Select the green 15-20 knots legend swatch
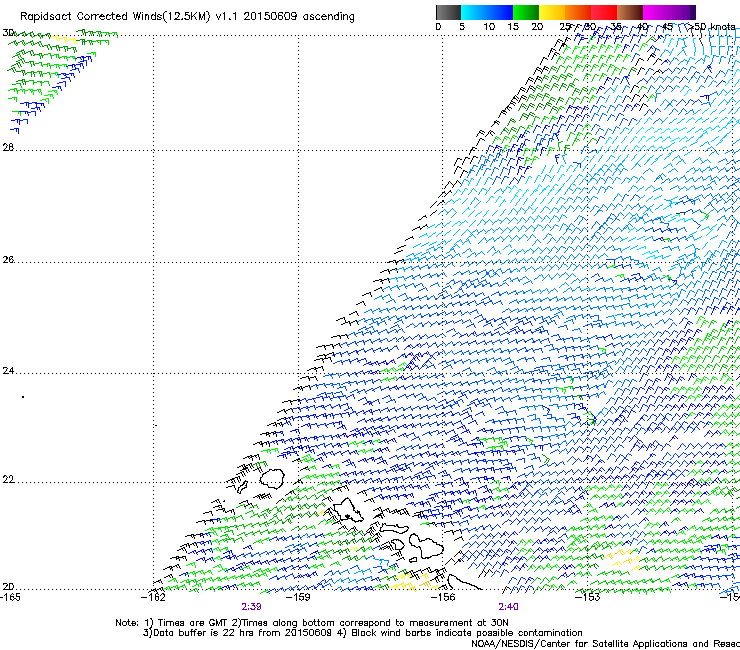The width and height of the screenshot is (740, 650). pyautogui.click(x=526, y=12)
